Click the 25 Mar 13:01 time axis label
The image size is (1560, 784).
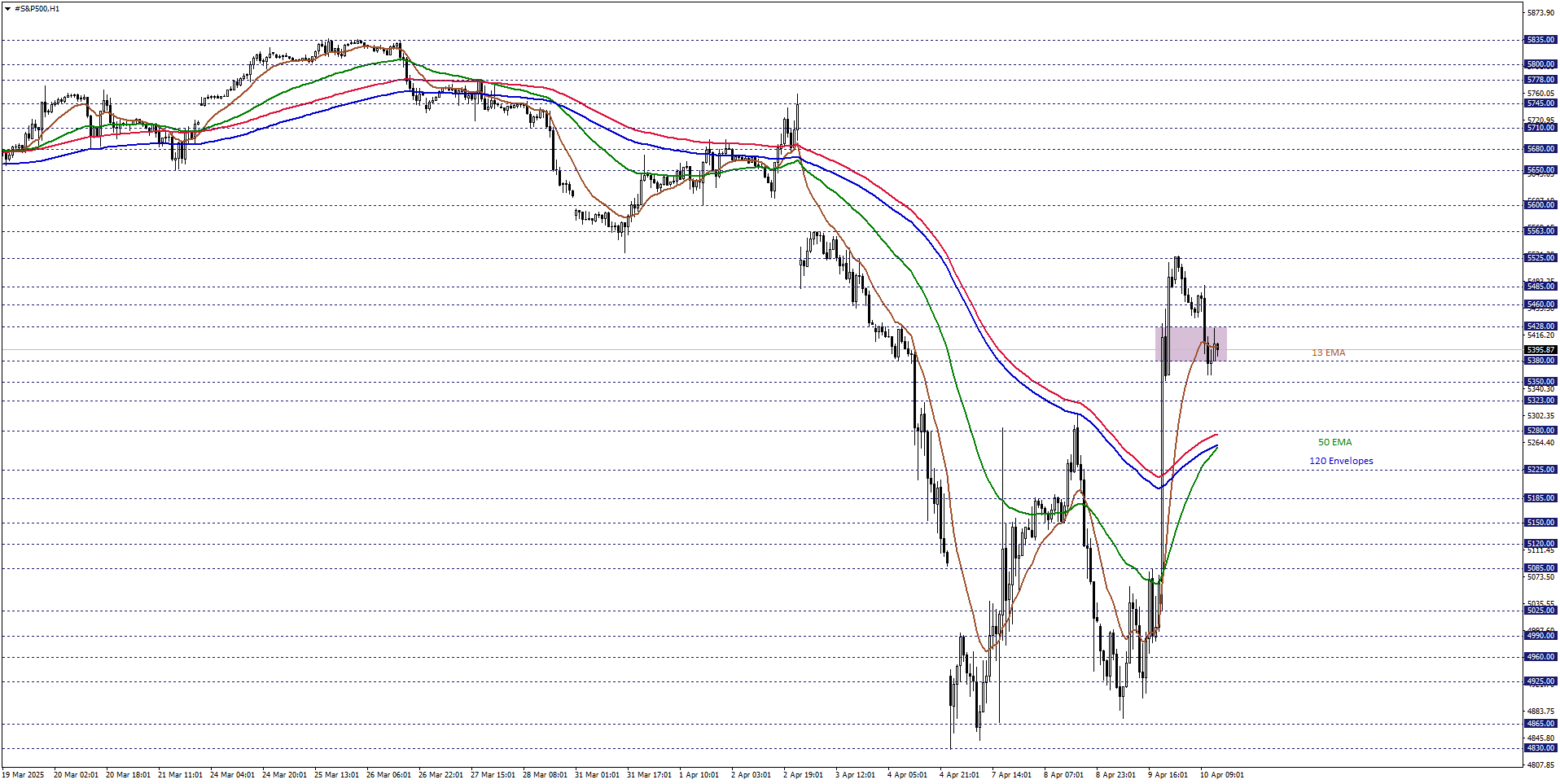pyautogui.click(x=336, y=775)
